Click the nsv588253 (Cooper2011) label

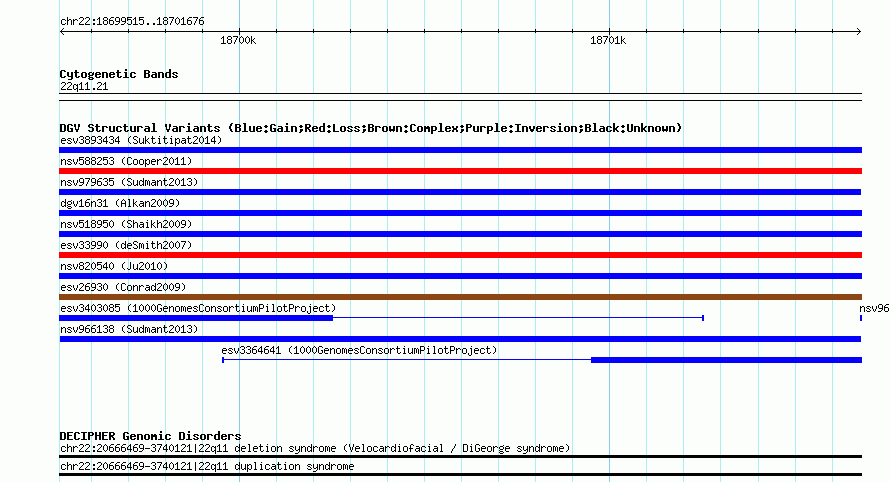126,161
